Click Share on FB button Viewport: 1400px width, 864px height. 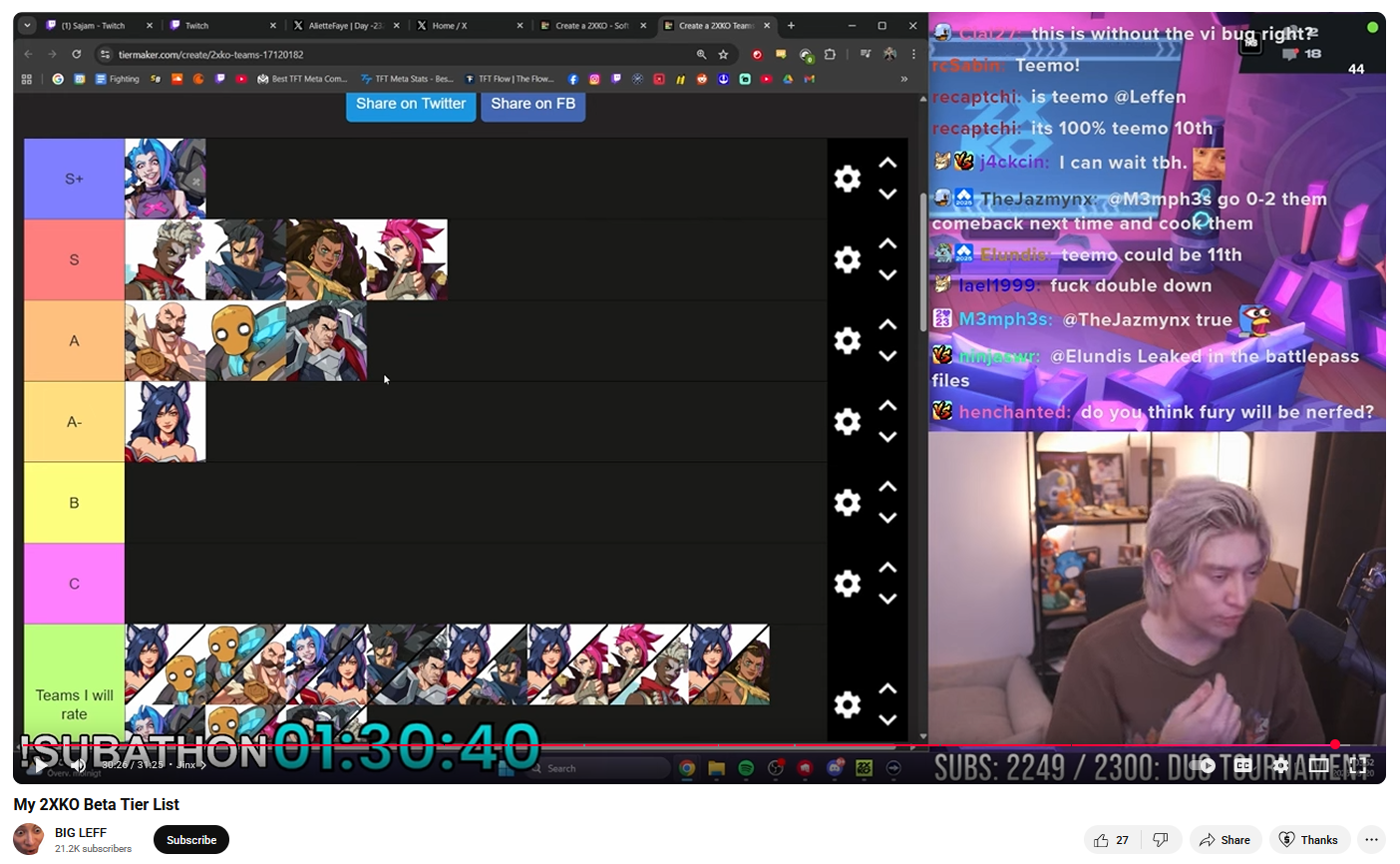532,104
